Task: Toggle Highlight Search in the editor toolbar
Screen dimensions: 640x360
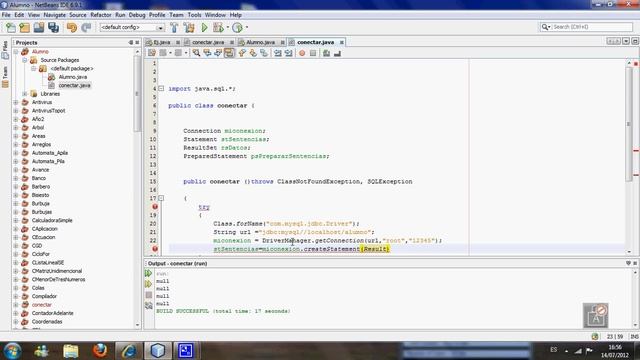Action: click(x=229, y=53)
